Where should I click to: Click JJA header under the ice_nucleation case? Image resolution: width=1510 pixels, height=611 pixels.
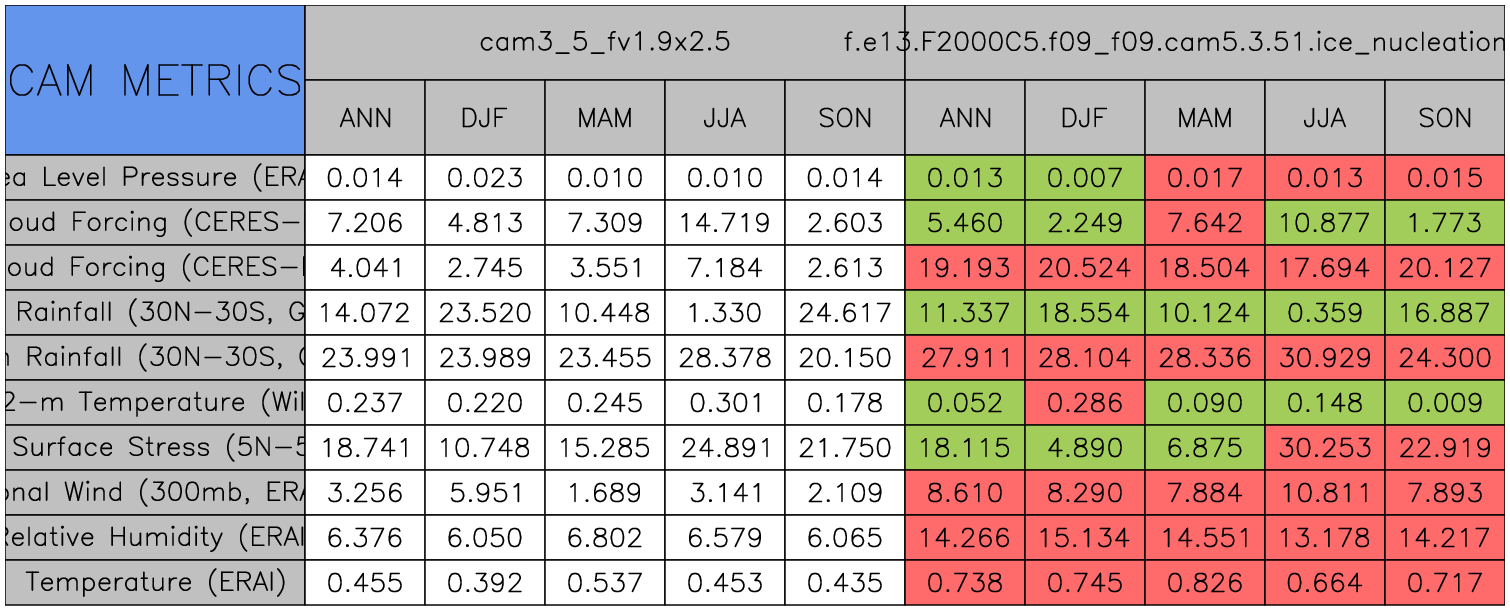click(x=1324, y=118)
